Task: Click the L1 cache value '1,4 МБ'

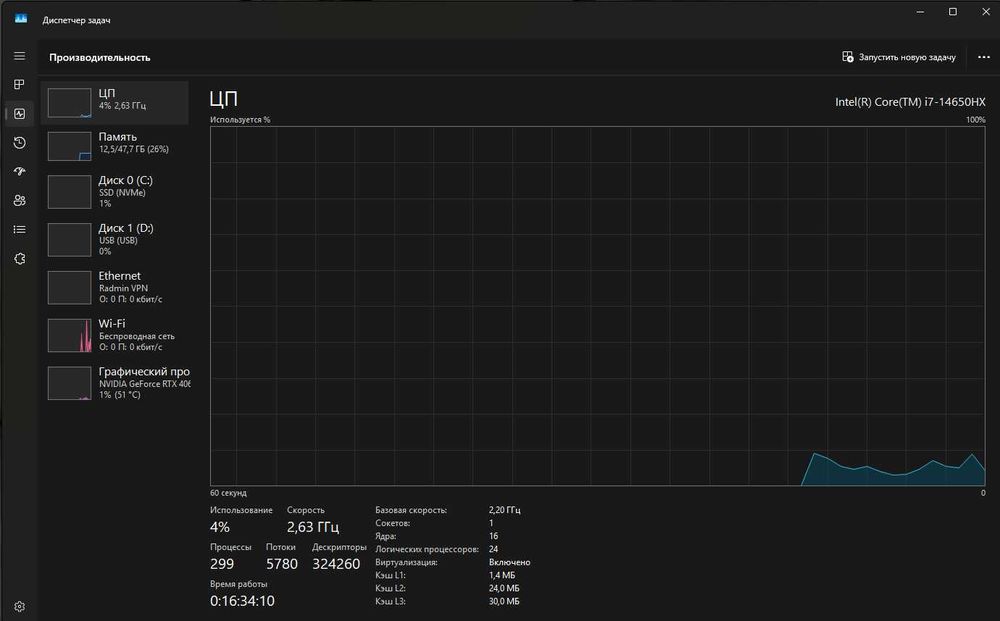Action: click(x=502, y=575)
